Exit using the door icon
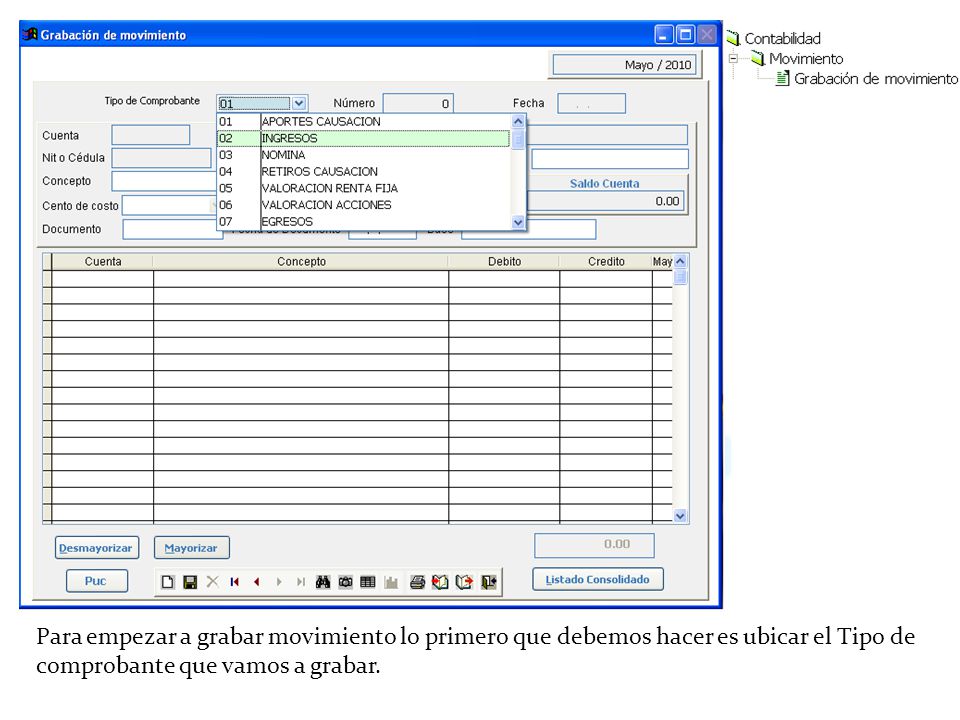Image resolution: width=960 pixels, height=720 pixels. pos(489,582)
